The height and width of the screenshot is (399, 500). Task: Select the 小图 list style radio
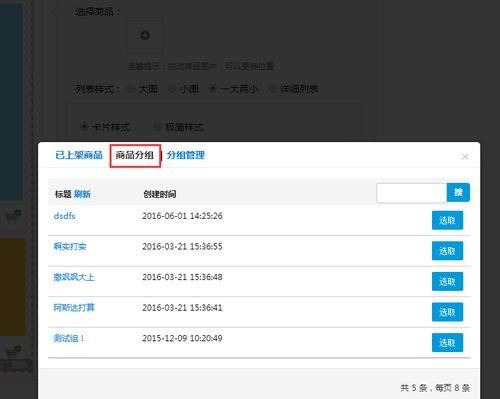172,89
